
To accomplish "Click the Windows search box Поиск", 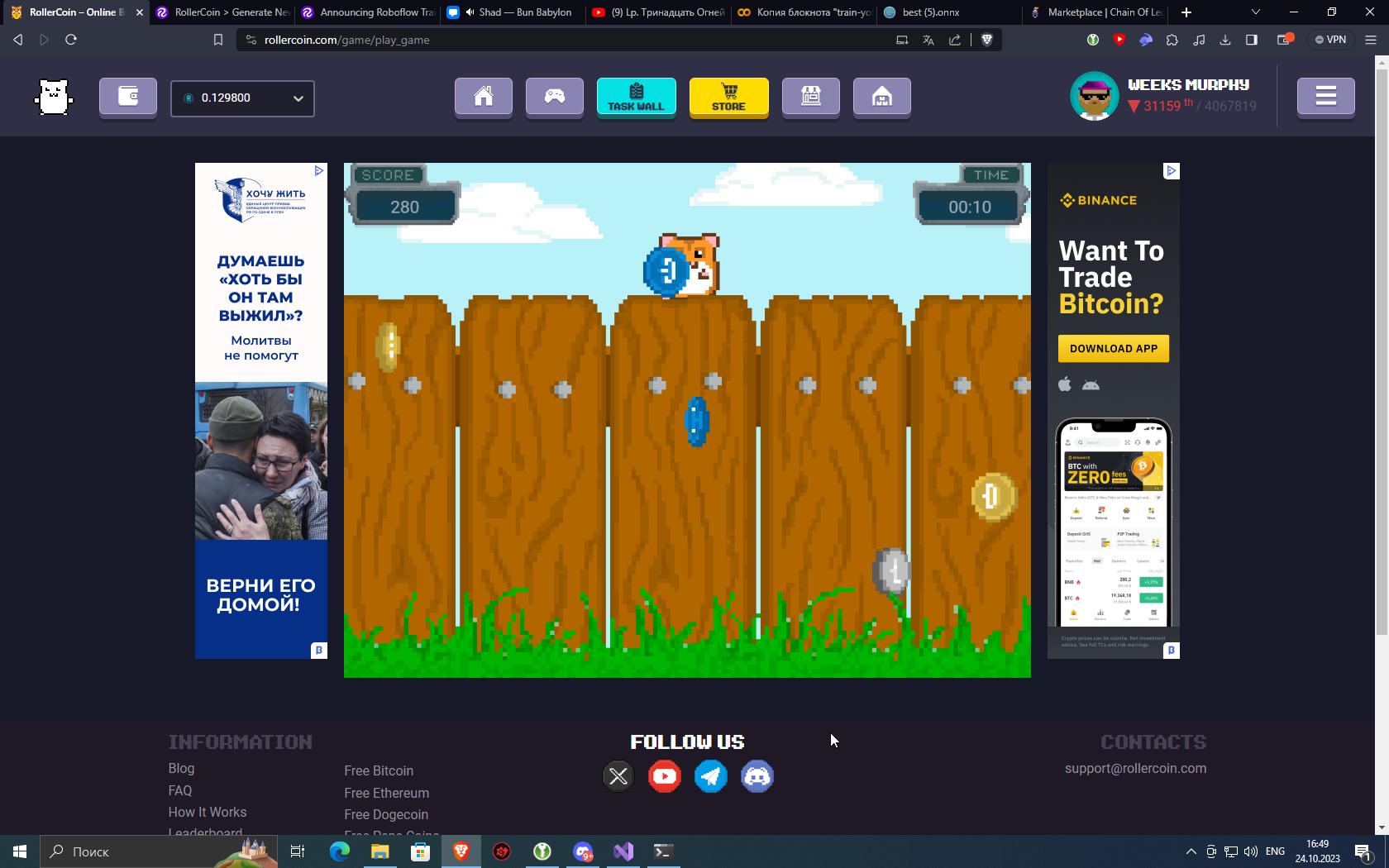I will (x=157, y=851).
